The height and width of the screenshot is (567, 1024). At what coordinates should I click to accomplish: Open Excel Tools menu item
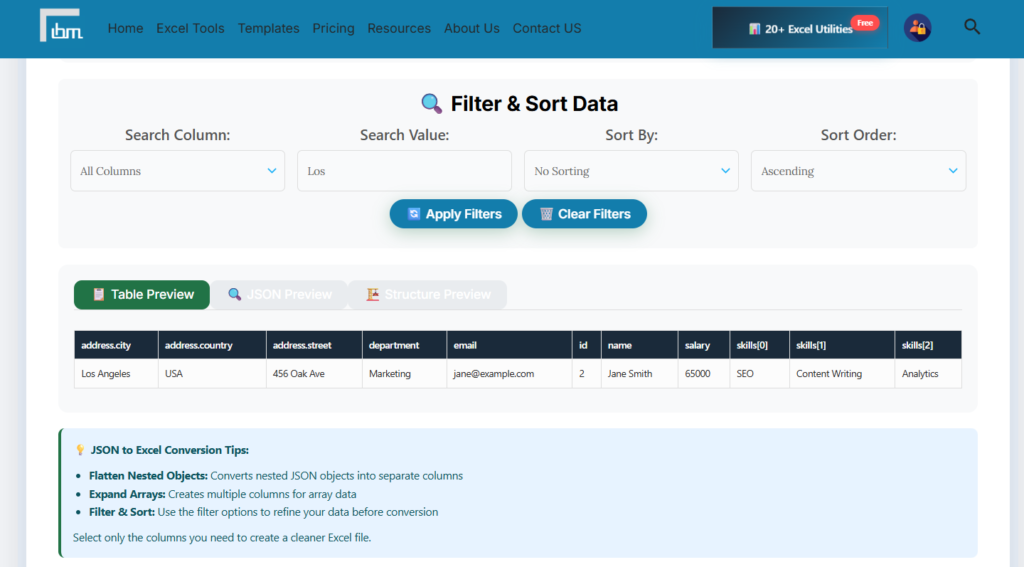pyautogui.click(x=190, y=28)
